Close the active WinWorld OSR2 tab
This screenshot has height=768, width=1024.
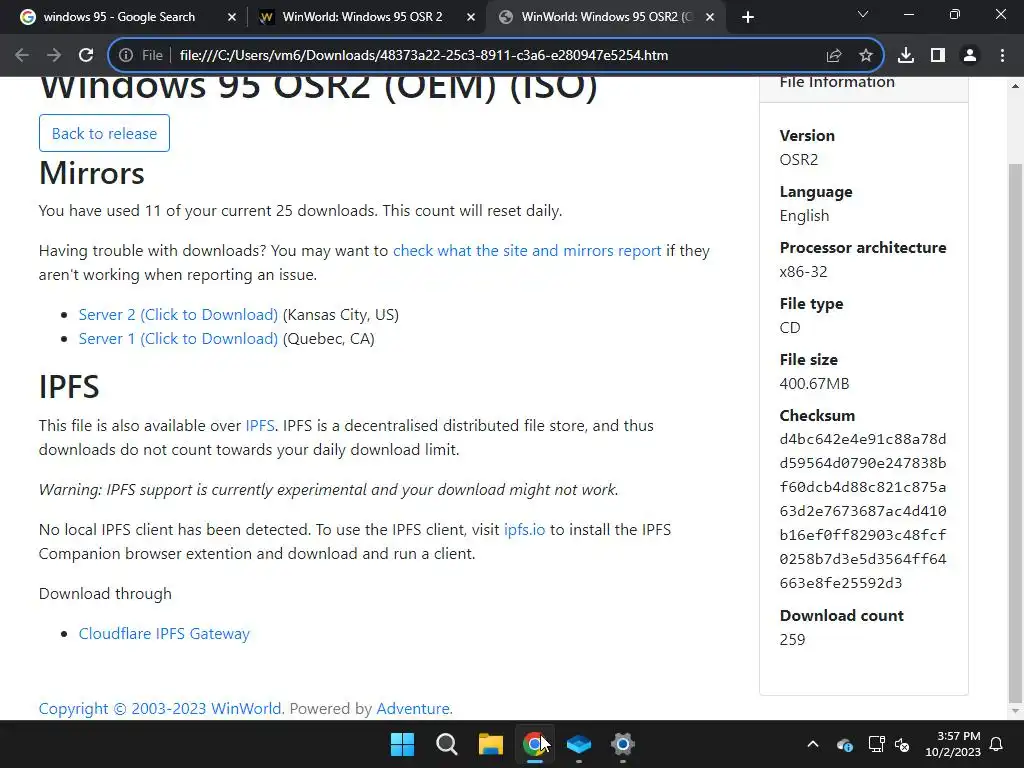tap(710, 18)
